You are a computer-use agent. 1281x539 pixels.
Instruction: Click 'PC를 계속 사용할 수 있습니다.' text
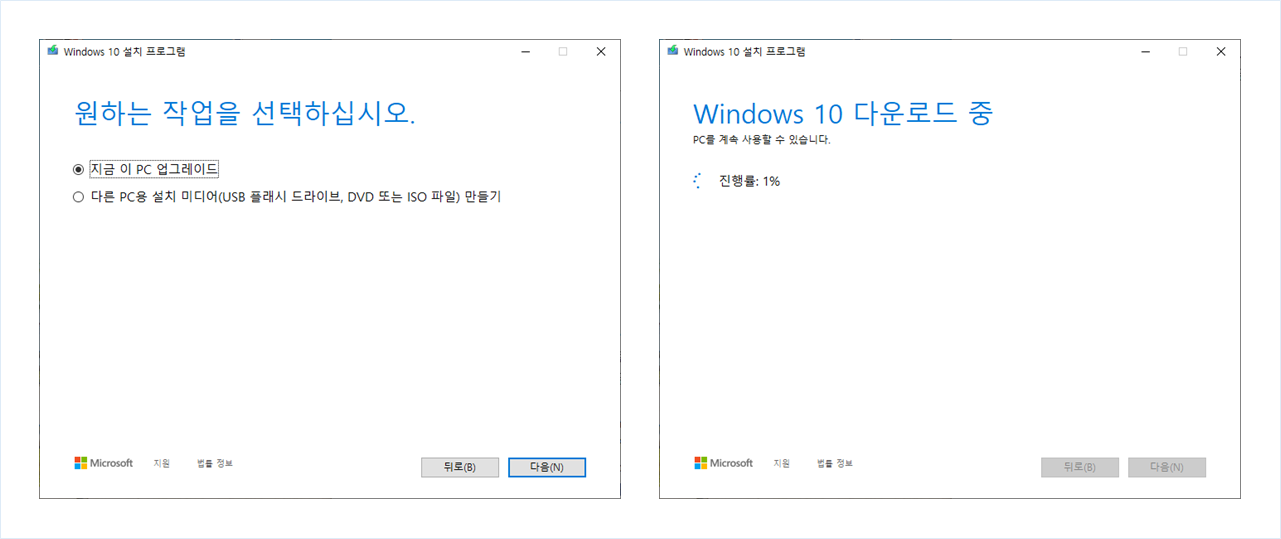click(x=762, y=140)
